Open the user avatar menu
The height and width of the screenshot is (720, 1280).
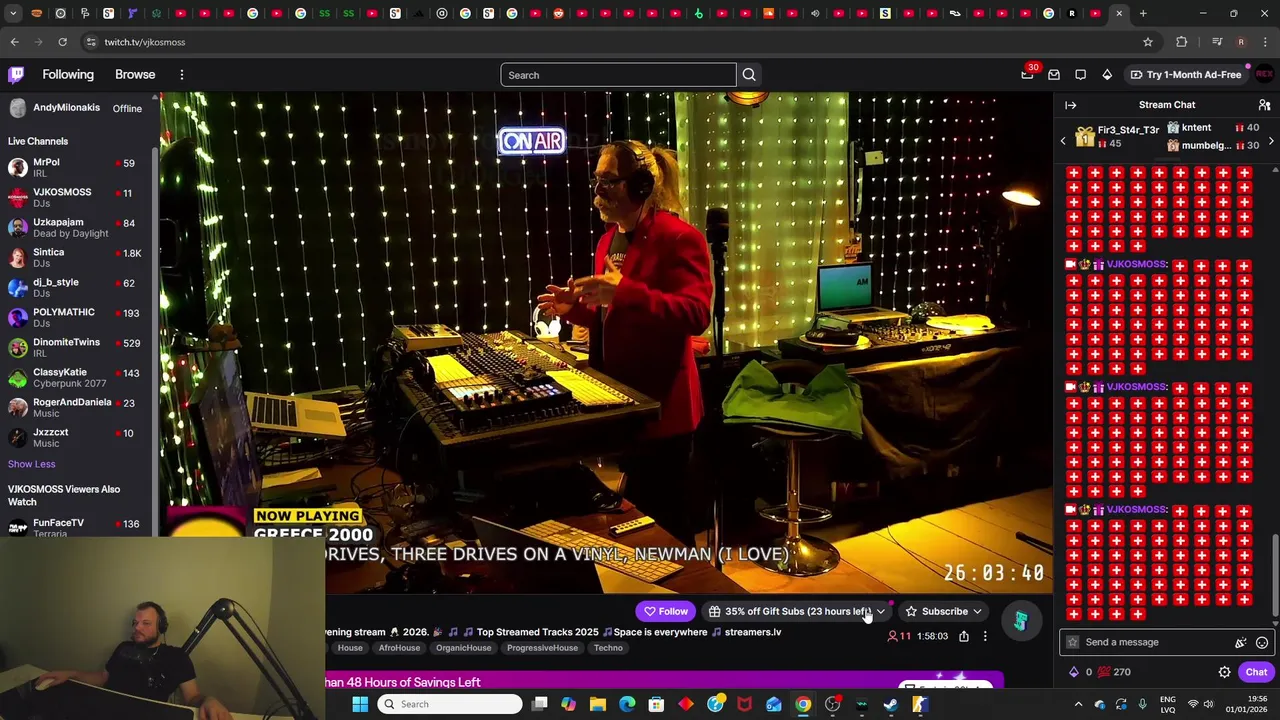1264,75
